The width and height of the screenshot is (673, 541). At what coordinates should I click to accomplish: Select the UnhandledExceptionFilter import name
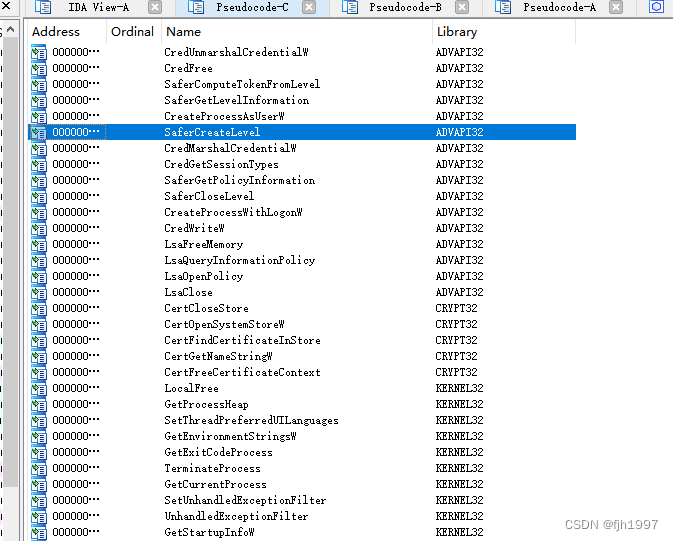pyautogui.click(x=236, y=516)
